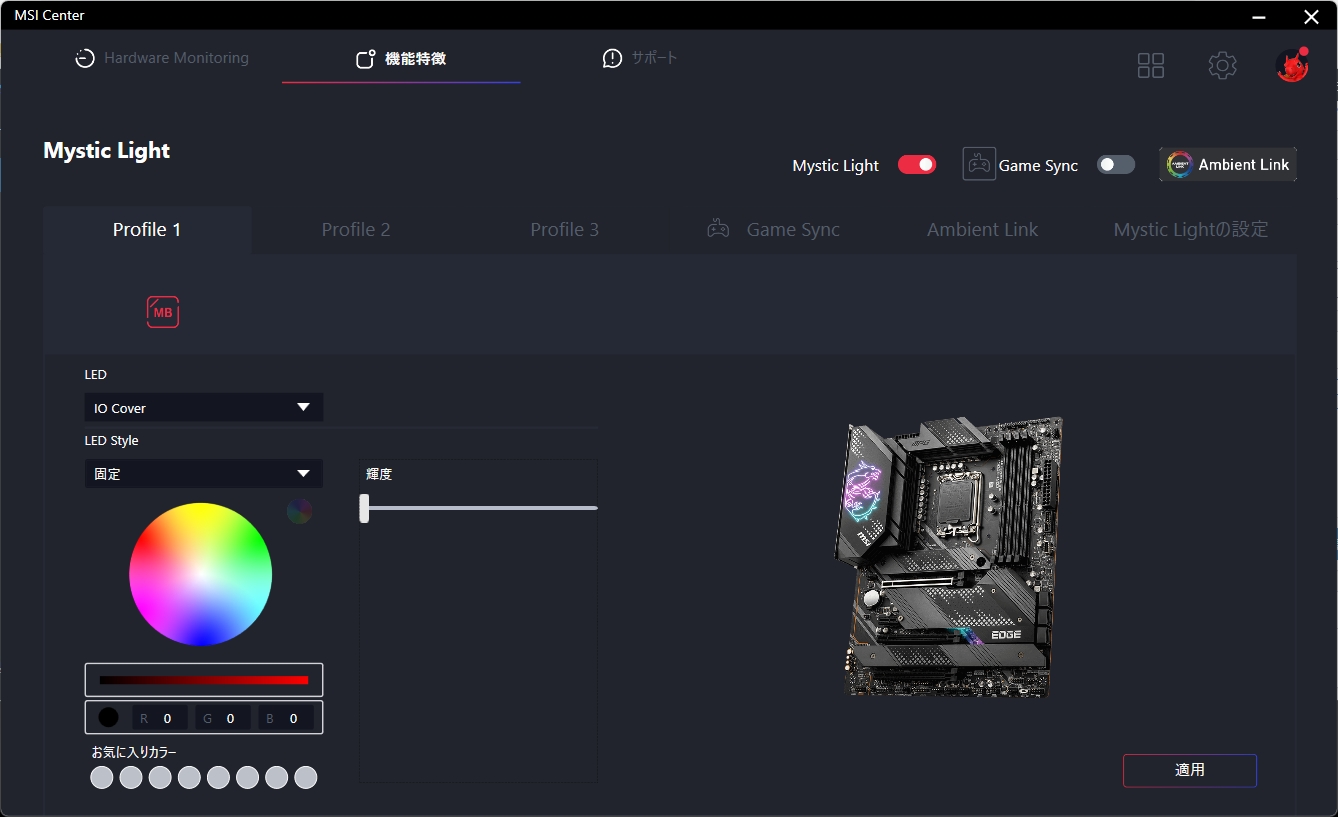The image size is (1338, 817).
Task: Select the rainbow multicolor mode icon near color wheel
Action: (x=299, y=511)
